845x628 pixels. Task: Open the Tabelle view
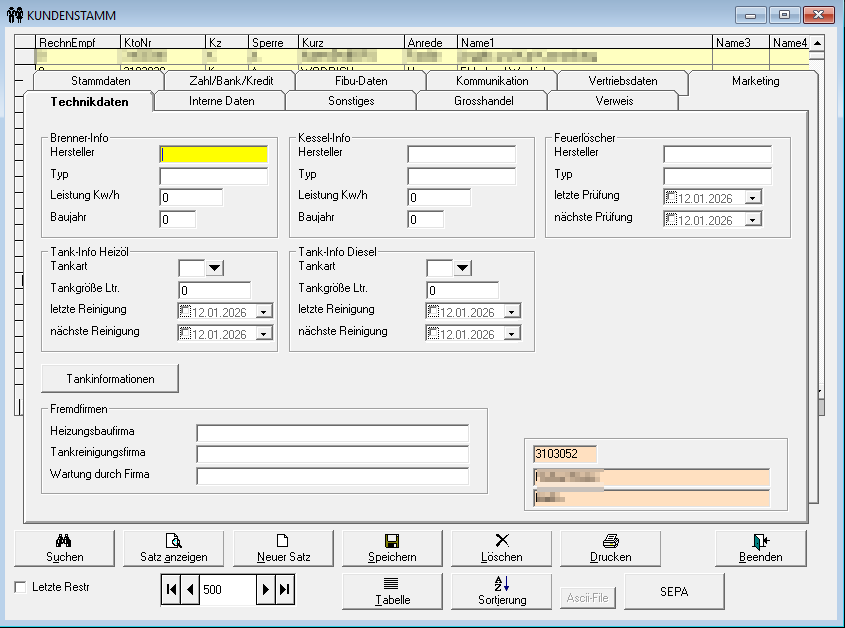[x=392, y=591]
